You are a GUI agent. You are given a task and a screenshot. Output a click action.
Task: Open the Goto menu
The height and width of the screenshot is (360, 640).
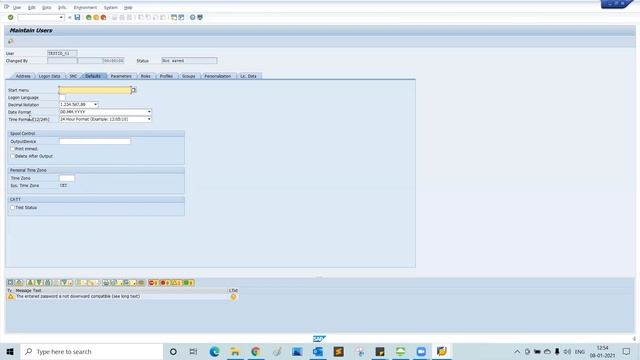47,7
